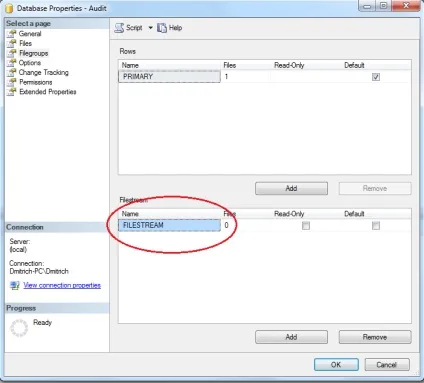Open the Files page
The height and width of the screenshot is (383, 424).
[x=25, y=43]
